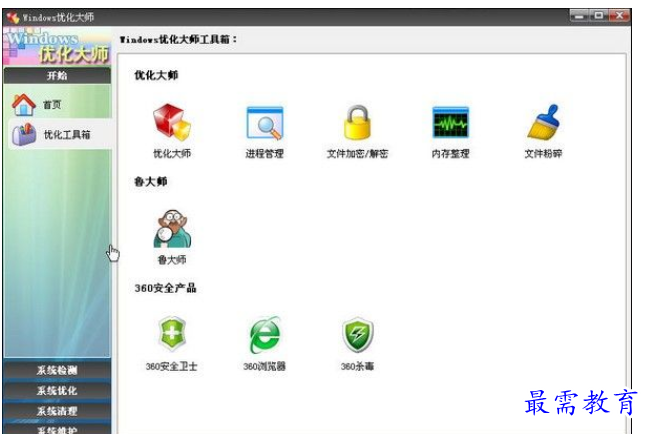The image size is (646, 434).
Task: Expand the 系统维护 sidebar section
Action: pos(57,429)
